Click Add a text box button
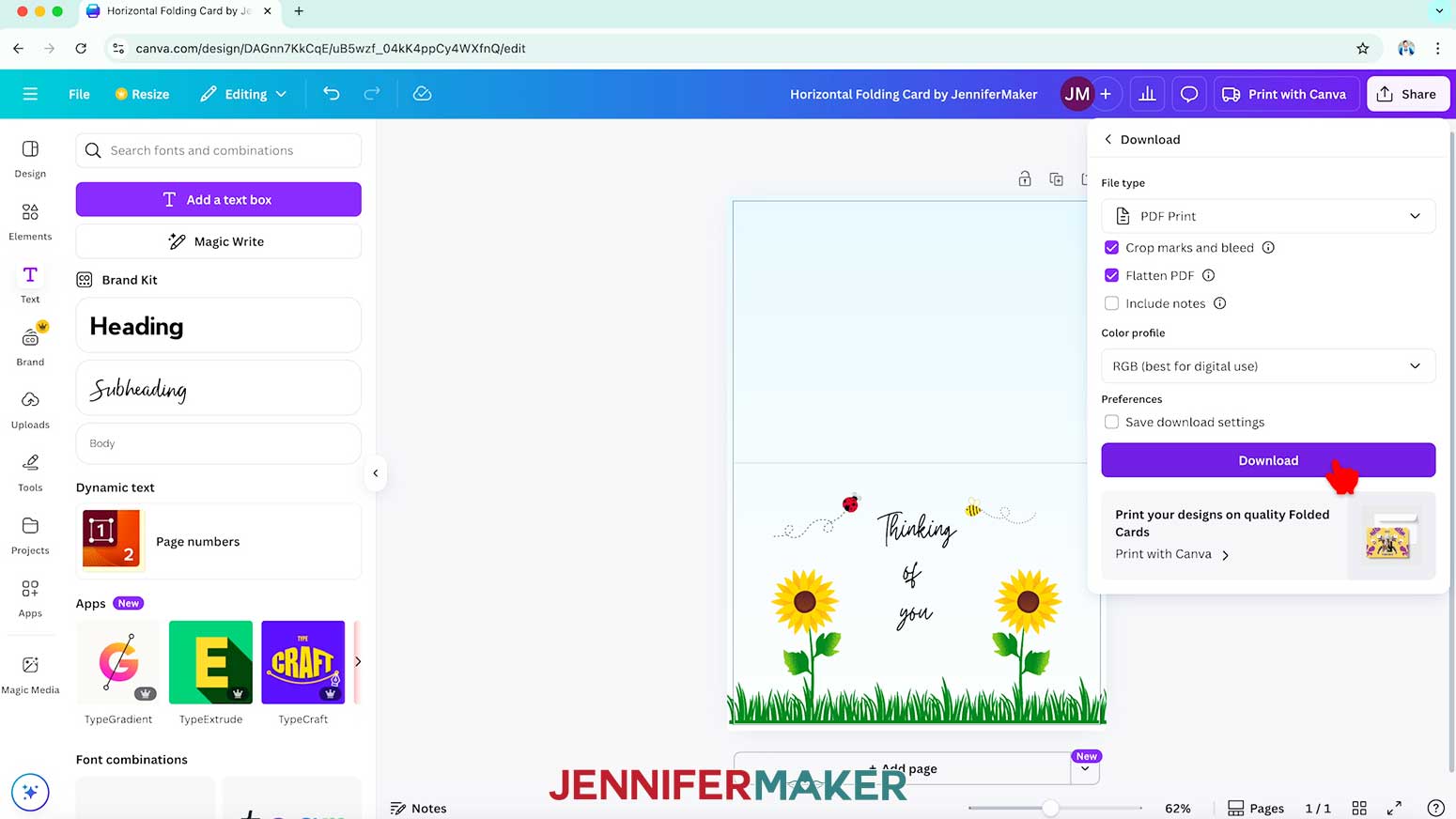1456x819 pixels. (x=219, y=199)
